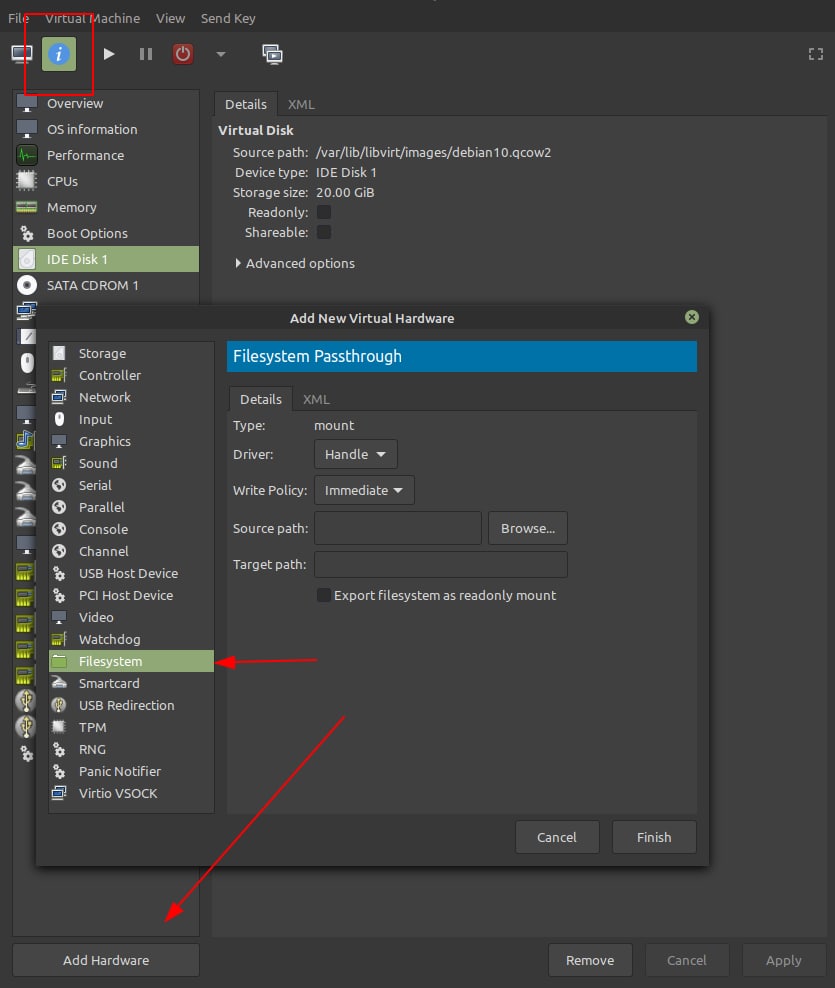Select CPUs in the hardware list
This screenshot has width=835, height=988.
(x=106, y=181)
